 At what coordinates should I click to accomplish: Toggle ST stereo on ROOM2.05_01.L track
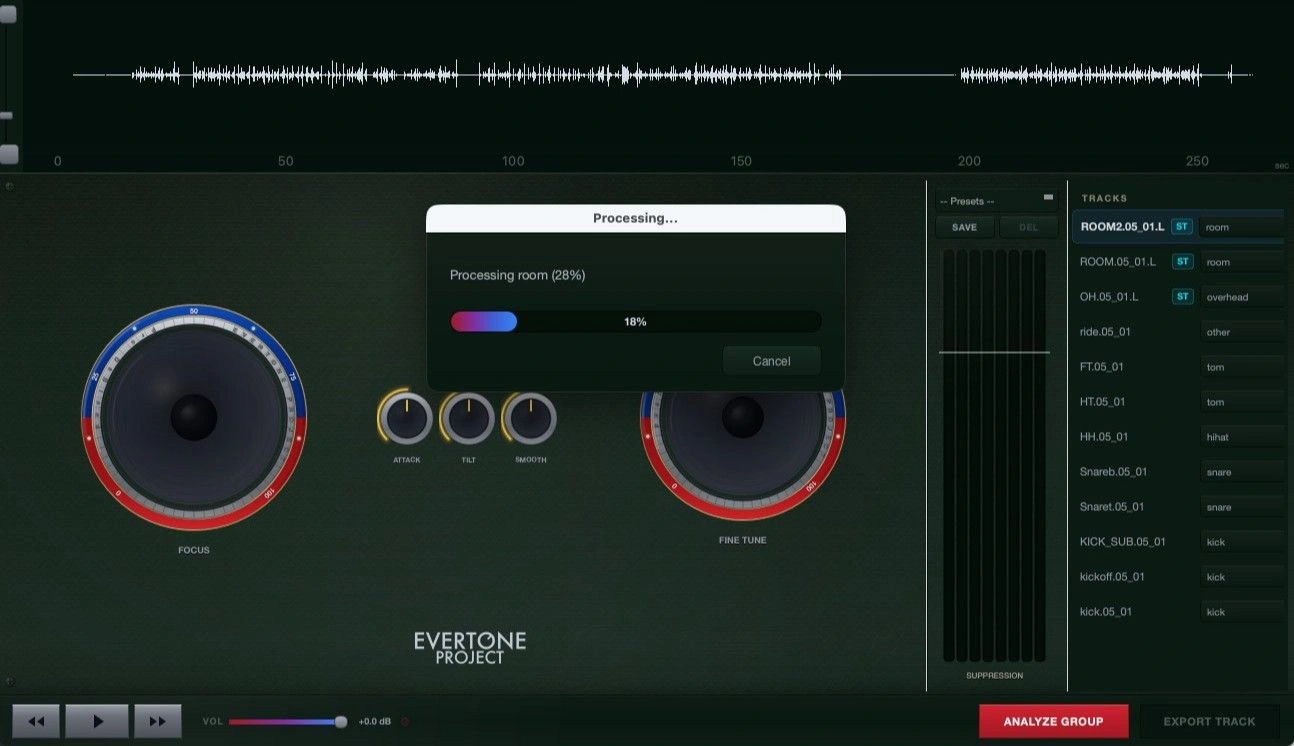1182,227
